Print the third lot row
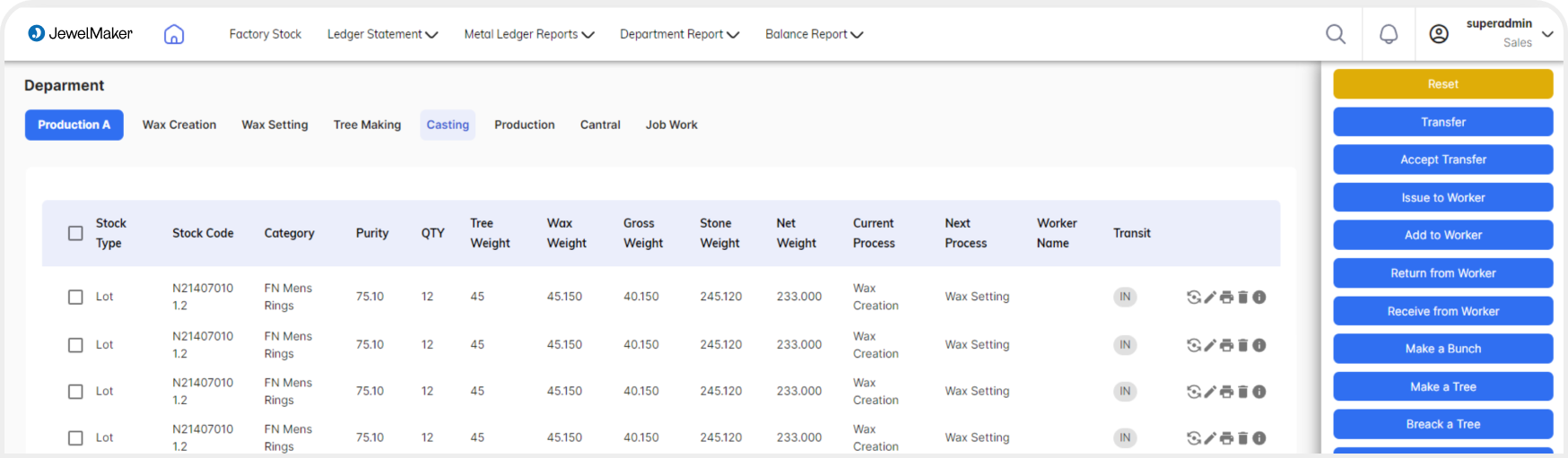Viewport: 1568px width, 458px height. [1226, 392]
